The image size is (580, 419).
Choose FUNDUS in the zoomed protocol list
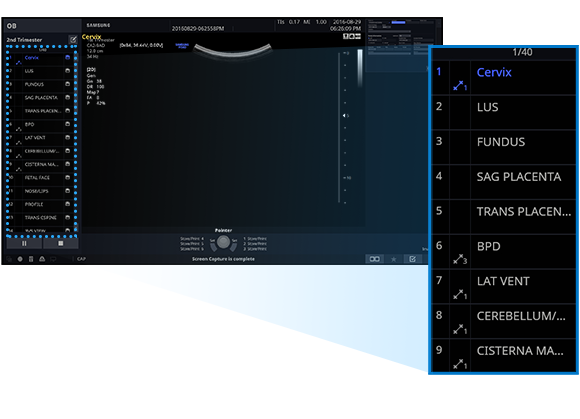coord(504,147)
